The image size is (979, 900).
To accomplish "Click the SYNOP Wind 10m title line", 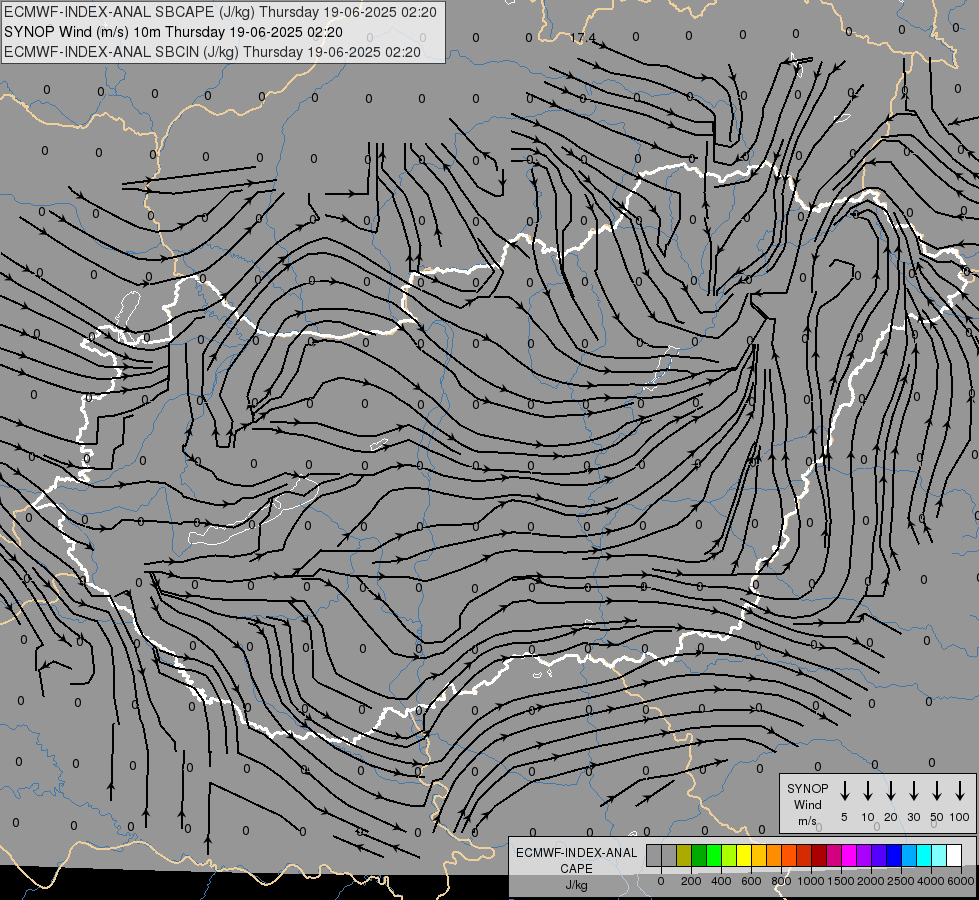I will 173,32.
